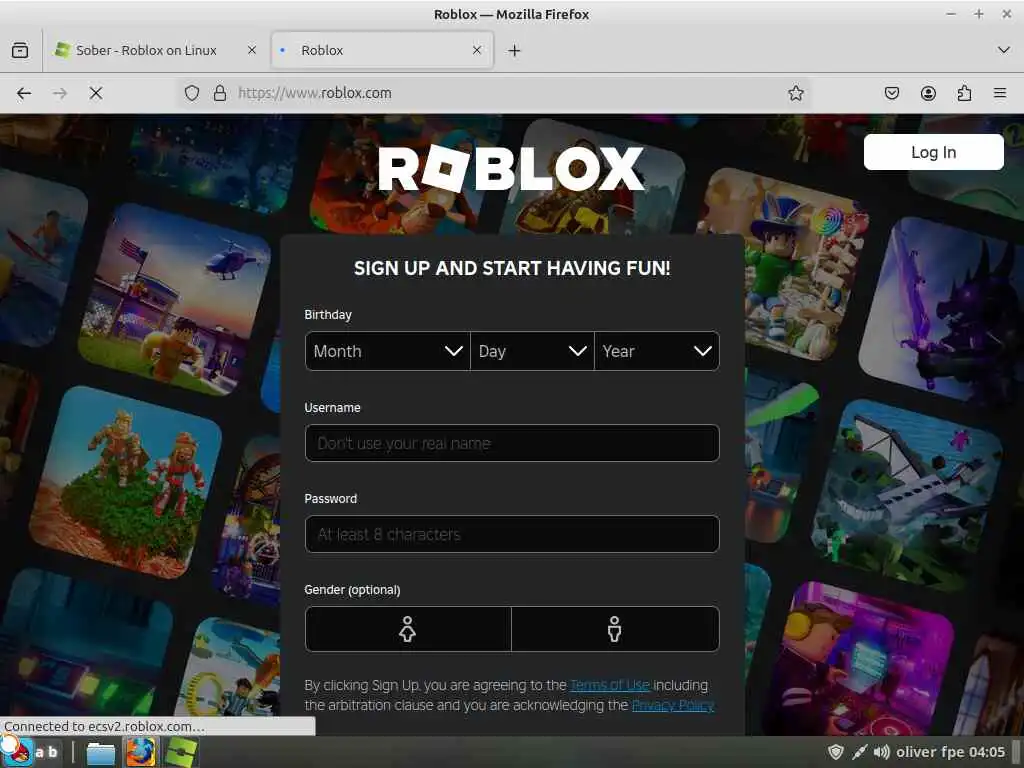Click the Log In button
Screen dimensions: 1024x768
coord(933,152)
